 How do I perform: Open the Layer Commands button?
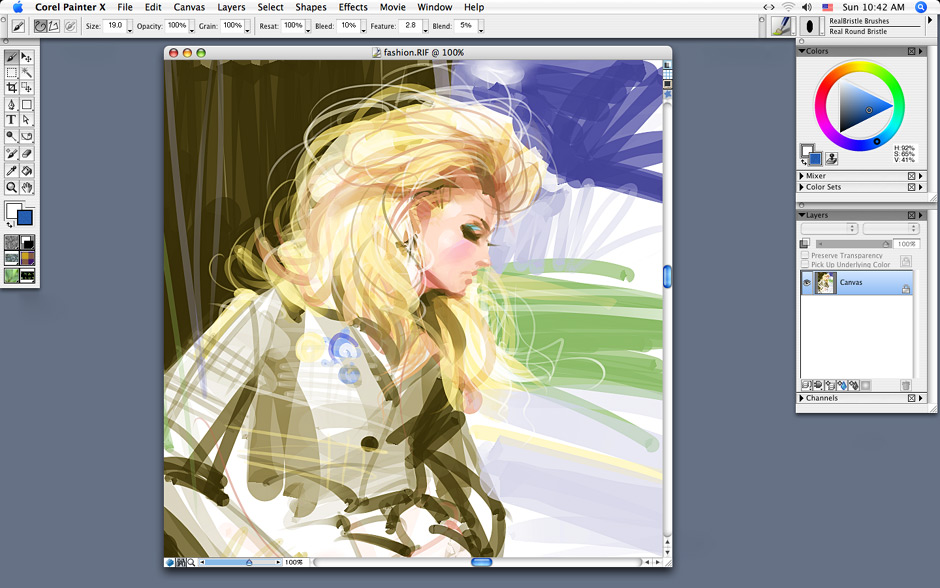[x=807, y=385]
